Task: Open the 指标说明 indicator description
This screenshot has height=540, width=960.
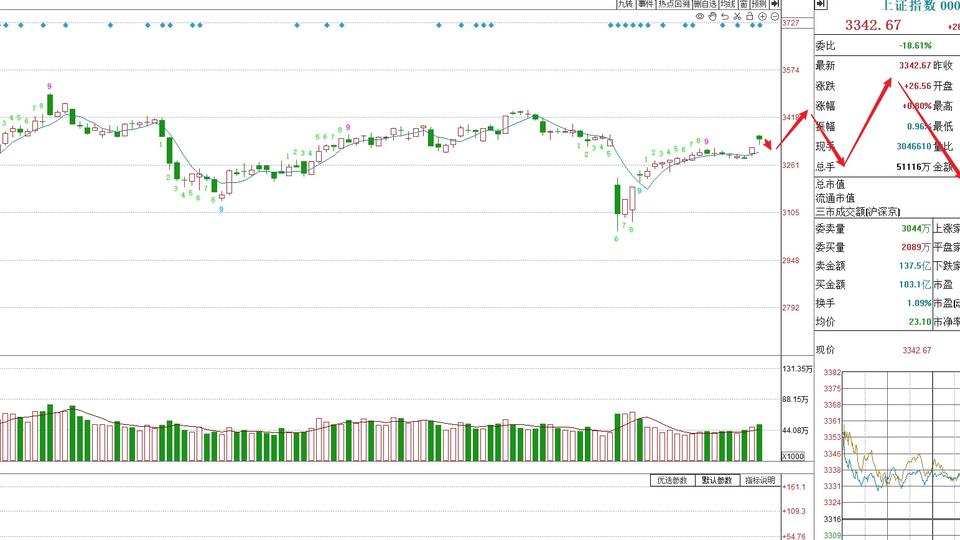Action: tap(760, 481)
